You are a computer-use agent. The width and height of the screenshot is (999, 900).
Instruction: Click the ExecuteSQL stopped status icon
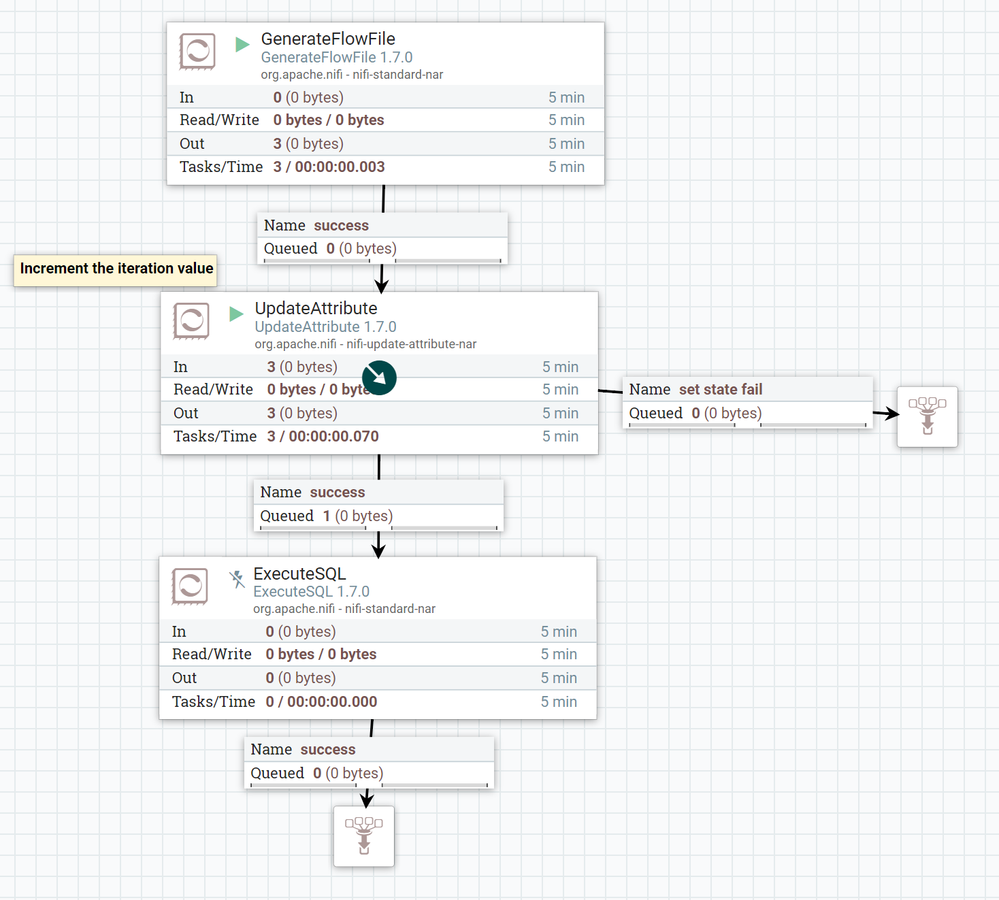click(x=236, y=578)
